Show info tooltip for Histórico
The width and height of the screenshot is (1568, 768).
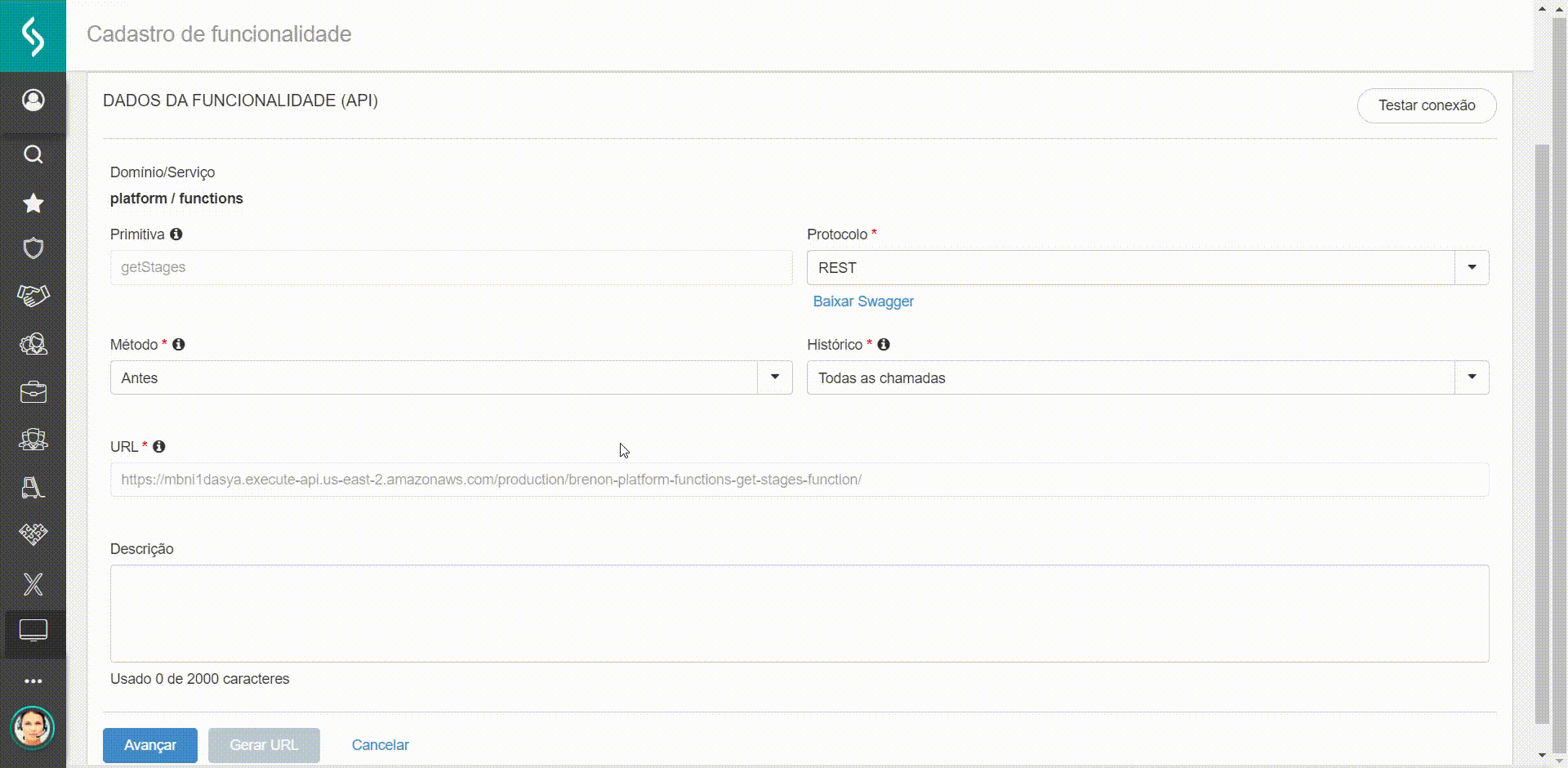(x=884, y=345)
